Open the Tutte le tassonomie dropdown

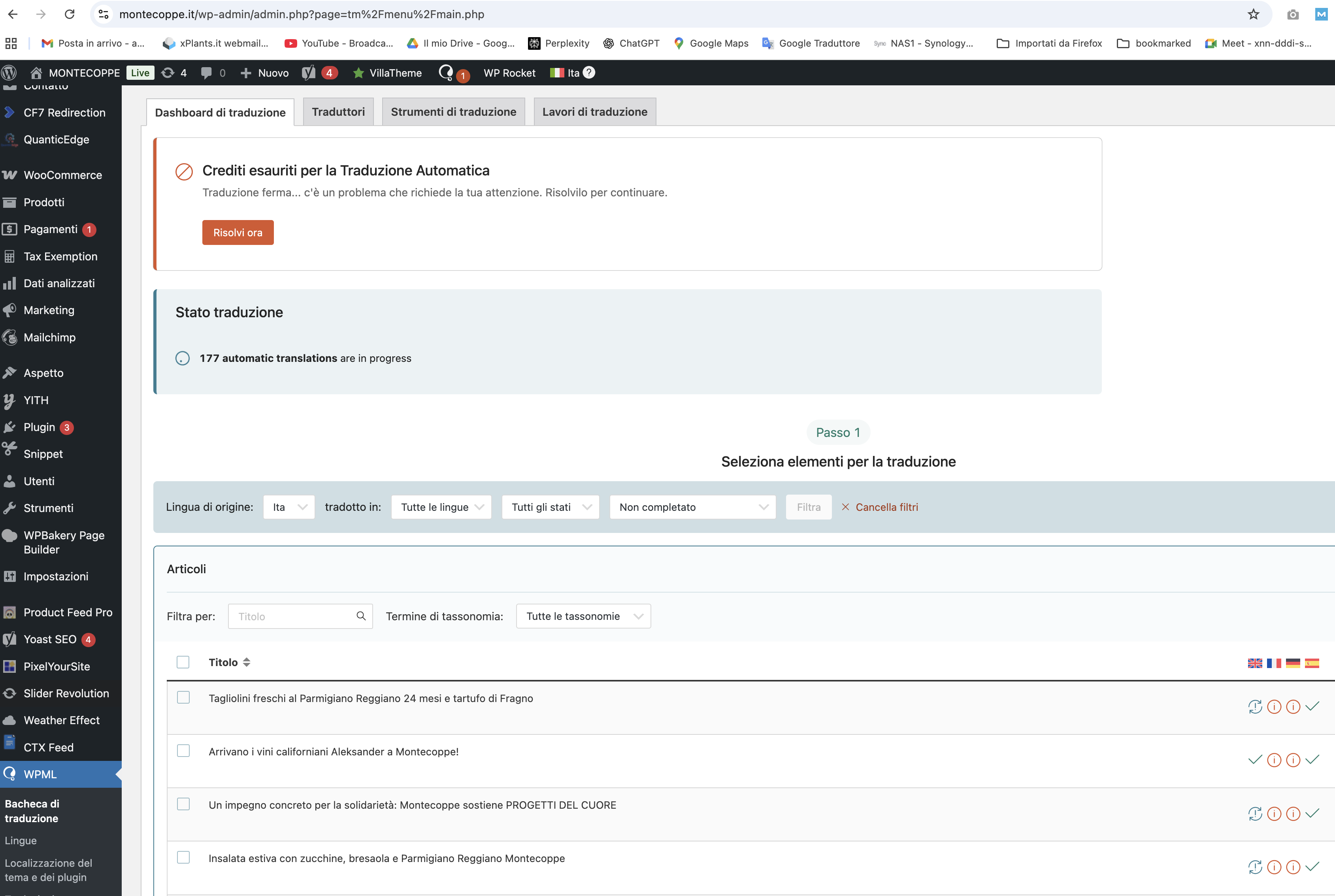583,616
